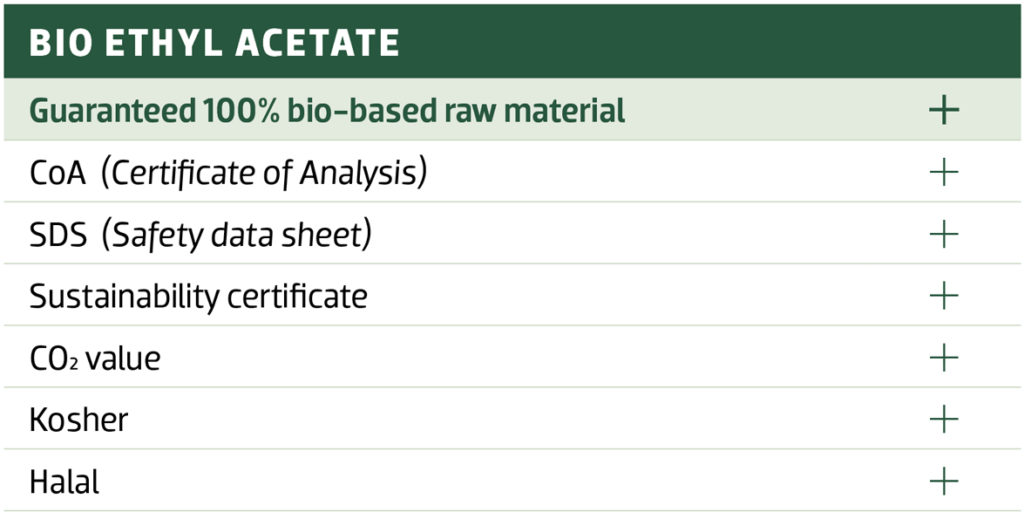The width and height of the screenshot is (1024, 526).
Task: Click the italic "Safety data sheet" text
Action: tap(241, 235)
